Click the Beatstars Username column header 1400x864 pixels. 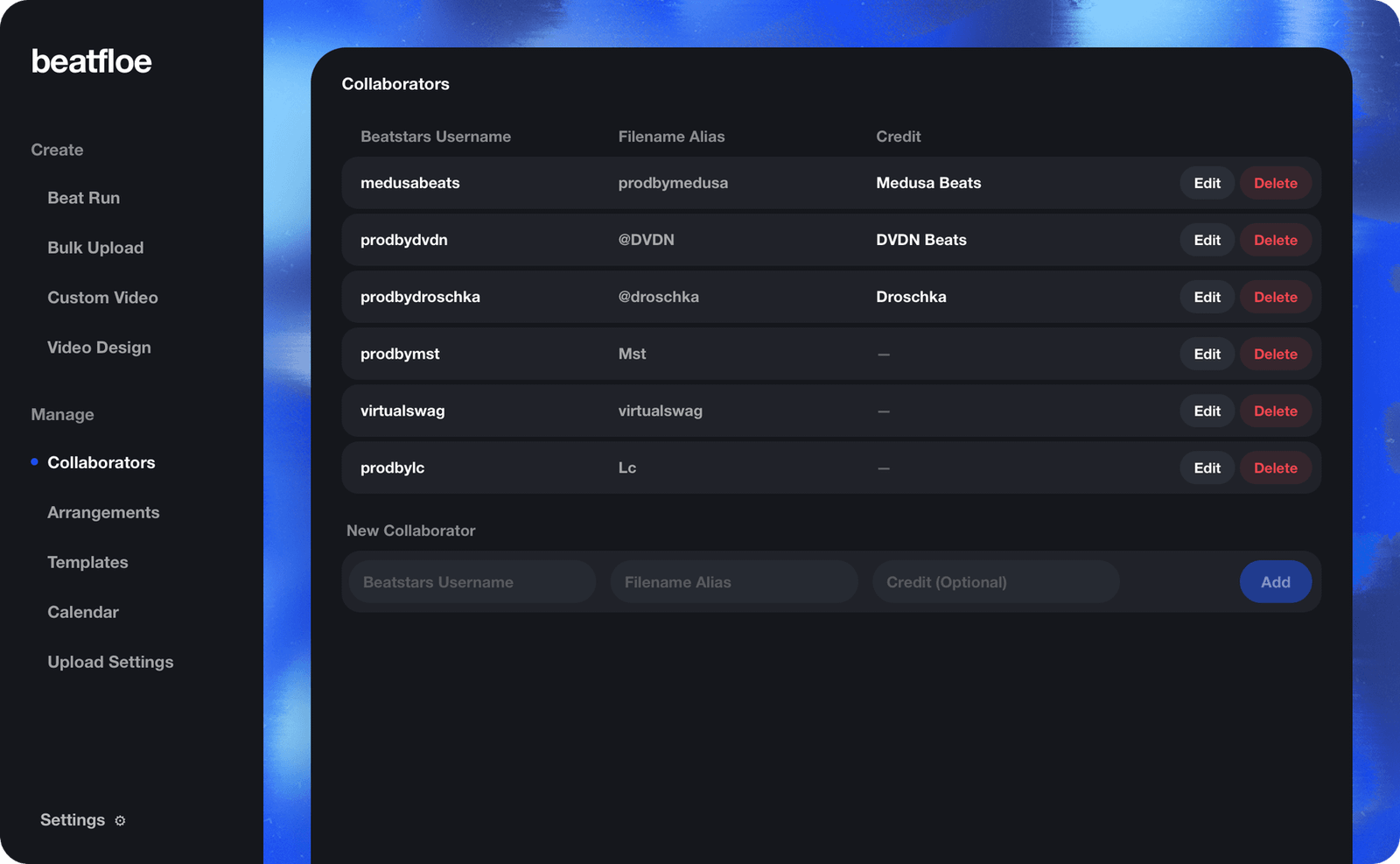tap(436, 137)
